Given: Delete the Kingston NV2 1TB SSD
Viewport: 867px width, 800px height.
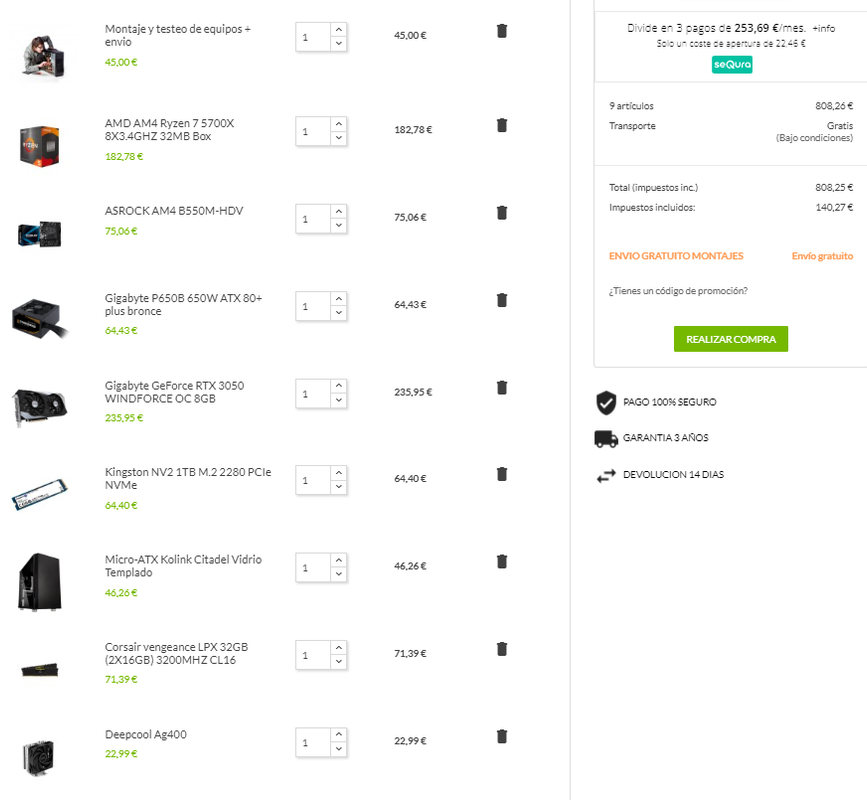Looking at the screenshot, I should click(502, 474).
